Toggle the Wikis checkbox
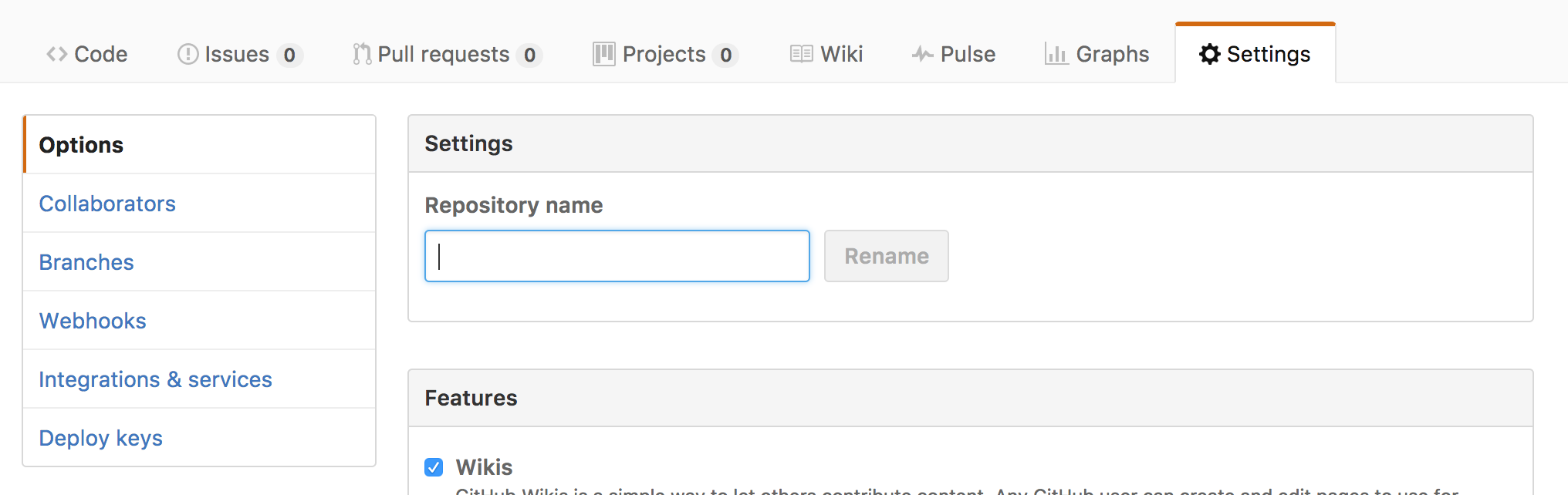This screenshot has height=495, width=1568. (434, 467)
